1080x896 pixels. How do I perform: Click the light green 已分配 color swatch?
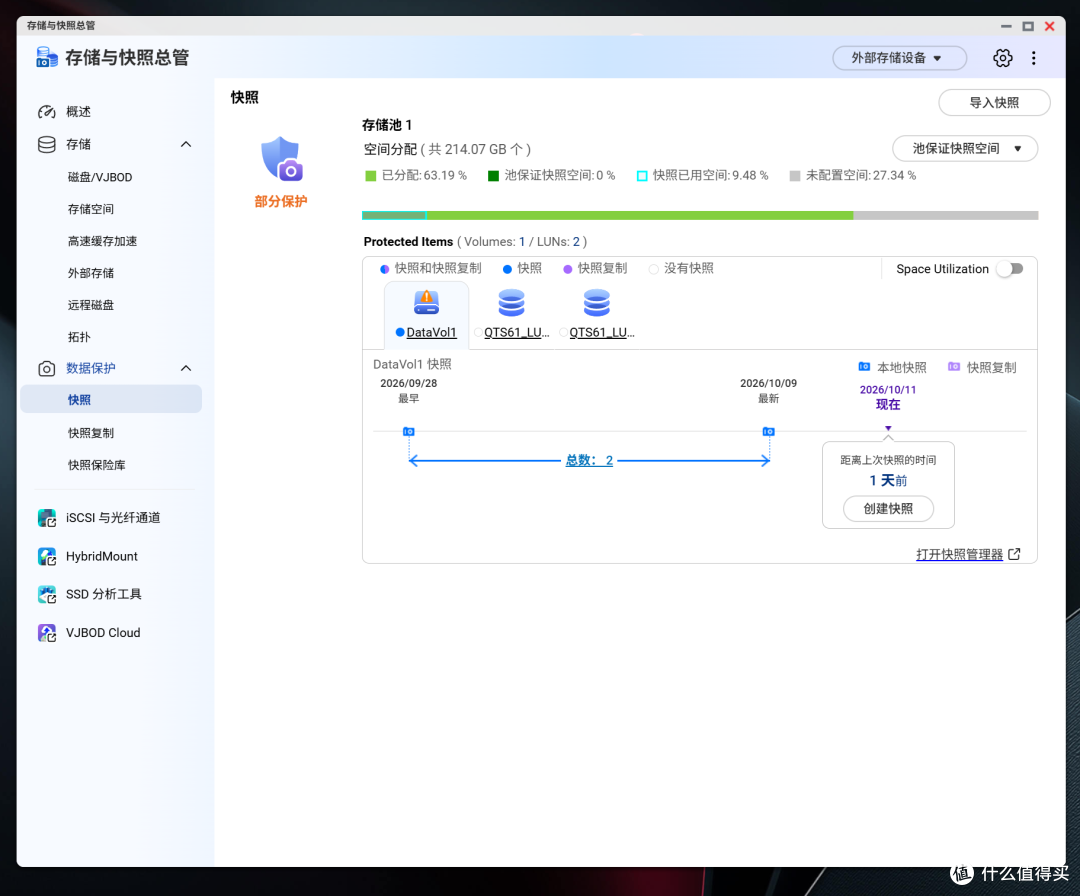tap(371, 176)
